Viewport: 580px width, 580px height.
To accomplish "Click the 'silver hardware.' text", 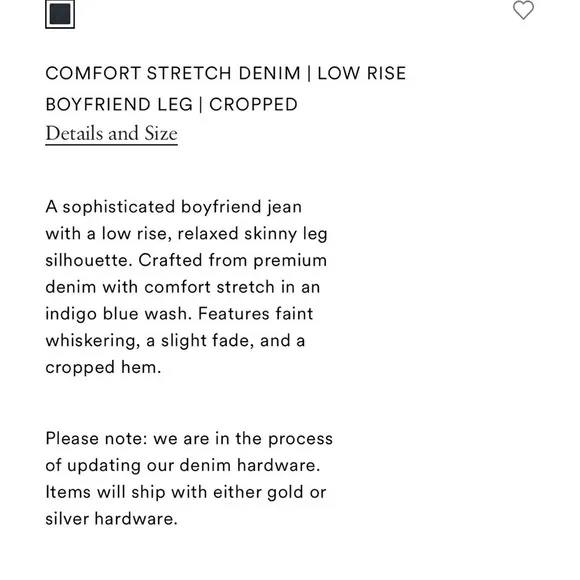I will (x=111, y=519).
